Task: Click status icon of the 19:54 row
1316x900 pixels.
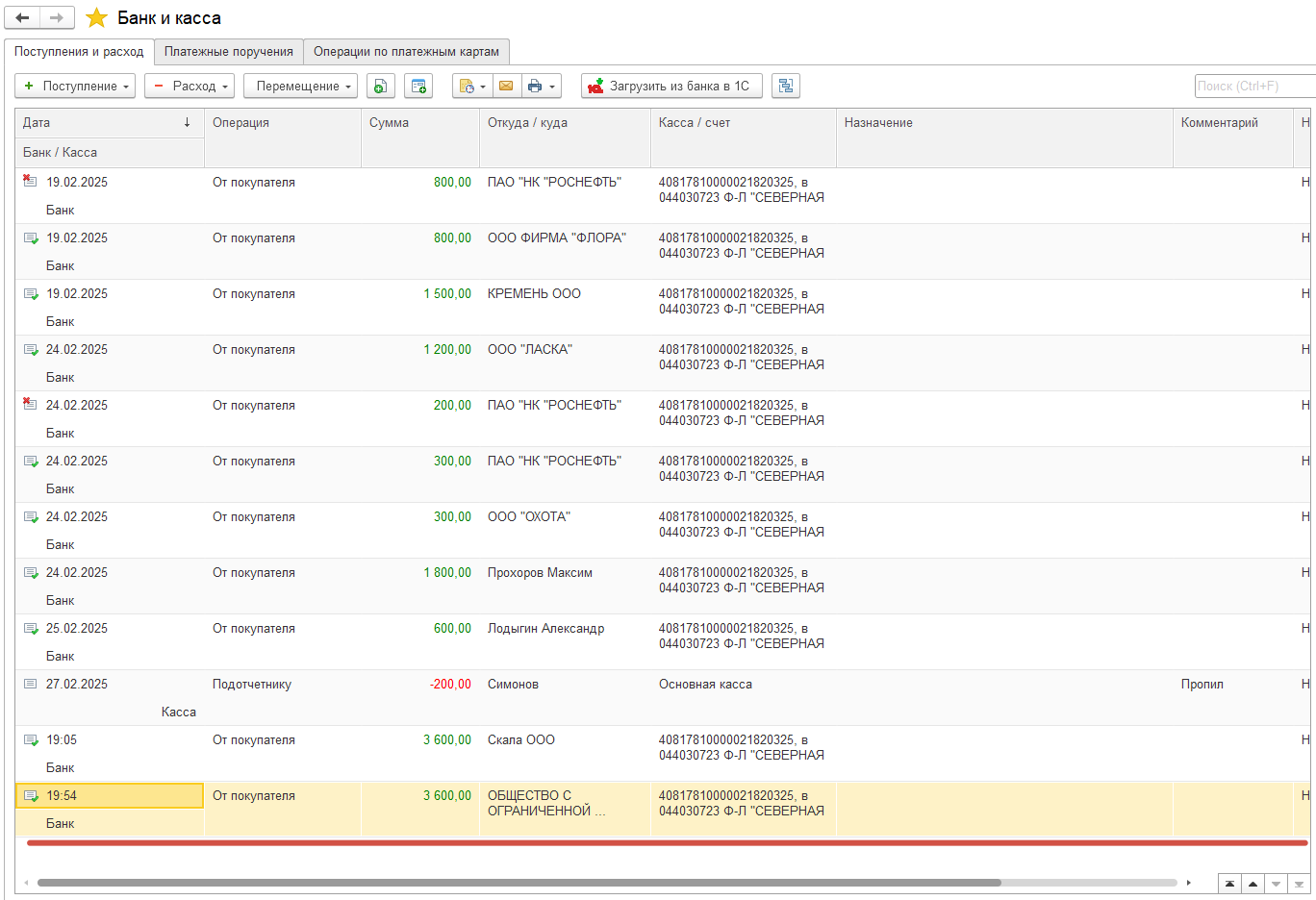Action: pyautogui.click(x=31, y=795)
